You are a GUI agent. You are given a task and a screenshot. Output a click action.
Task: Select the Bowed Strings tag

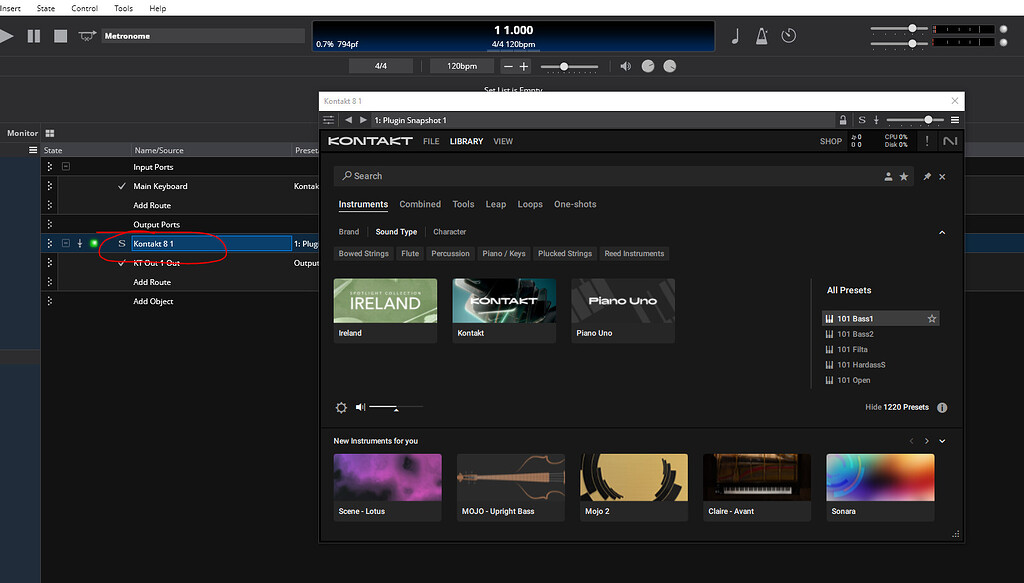pos(363,253)
